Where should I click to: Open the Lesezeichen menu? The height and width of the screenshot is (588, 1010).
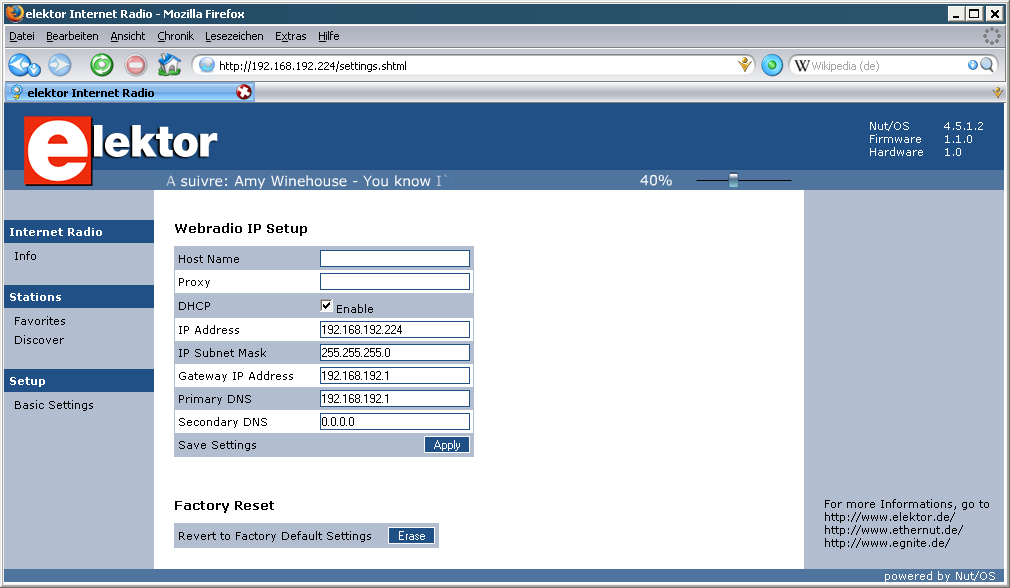click(234, 36)
